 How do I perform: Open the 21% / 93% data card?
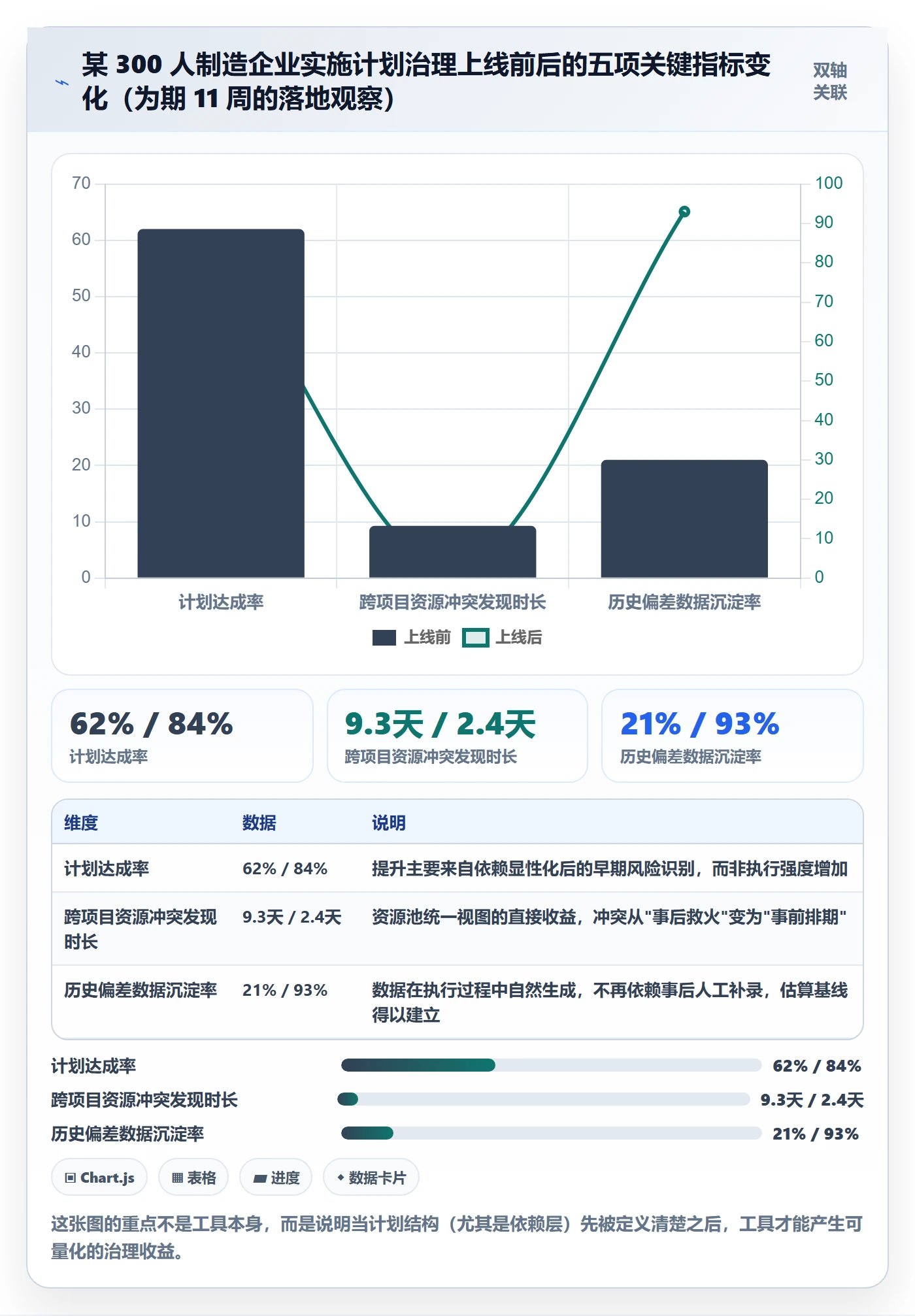point(733,736)
